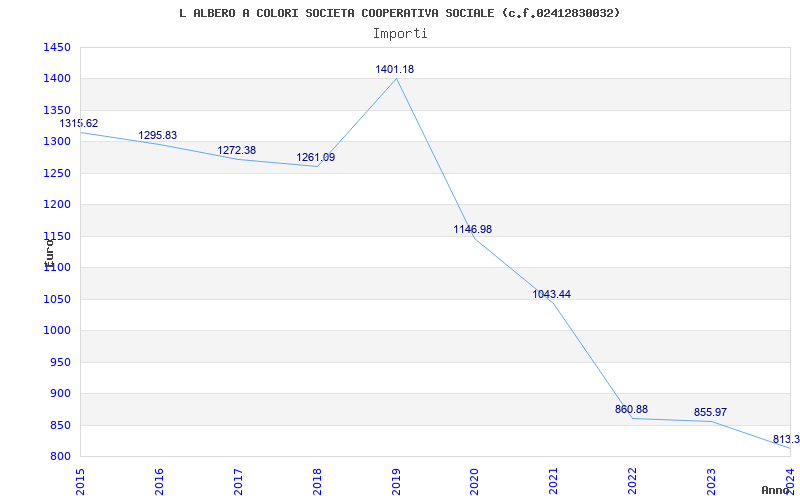The width and height of the screenshot is (800, 500).
Task: Click the 1295.83 data label
Action: tap(158, 135)
